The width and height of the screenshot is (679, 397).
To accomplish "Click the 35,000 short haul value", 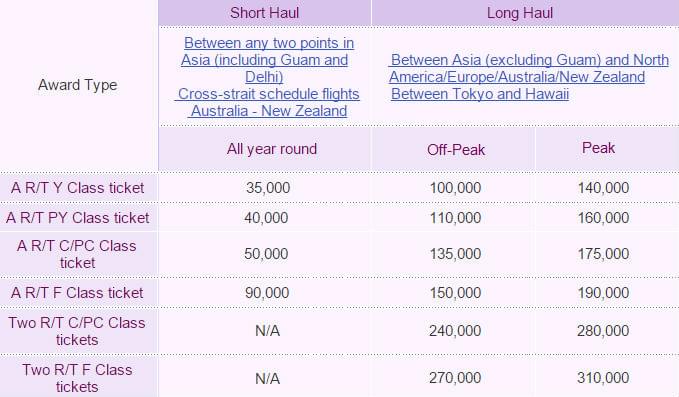I will click(268, 188).
